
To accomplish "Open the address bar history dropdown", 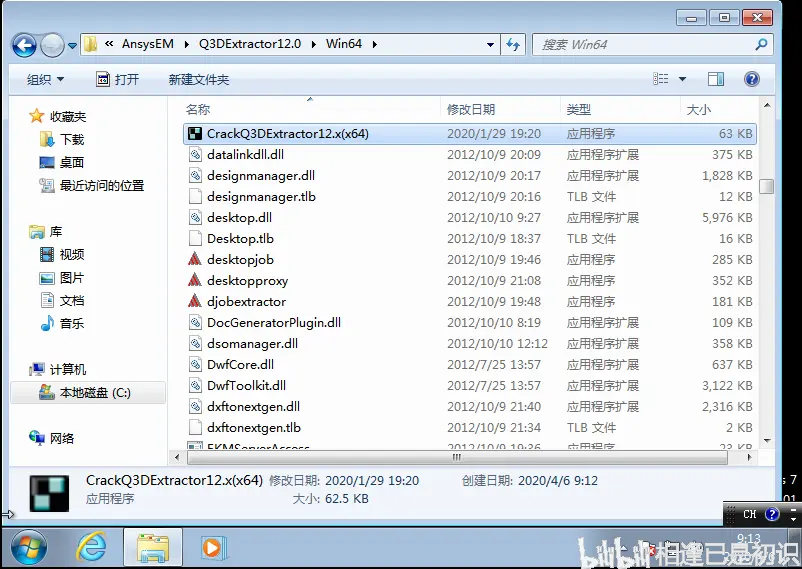I will coord(491,45).
